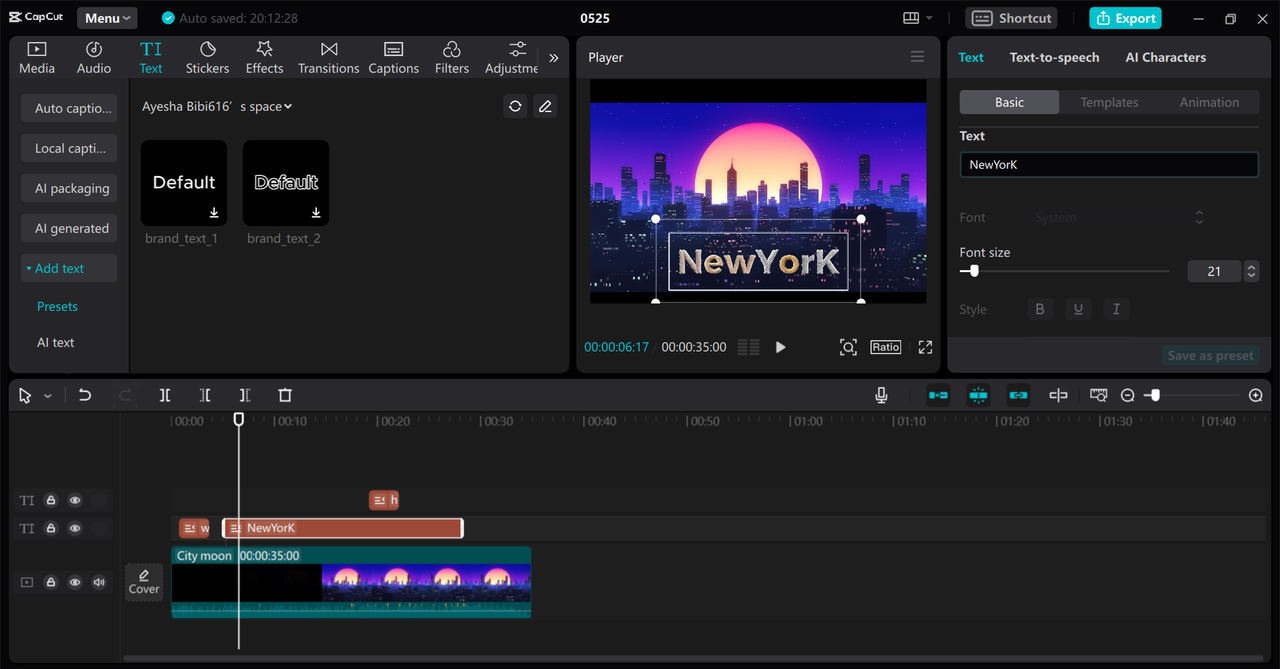This screenshot has width=1280, height=669.
Task: Click the preview axis ruler icon
Action: point(1099,395)
